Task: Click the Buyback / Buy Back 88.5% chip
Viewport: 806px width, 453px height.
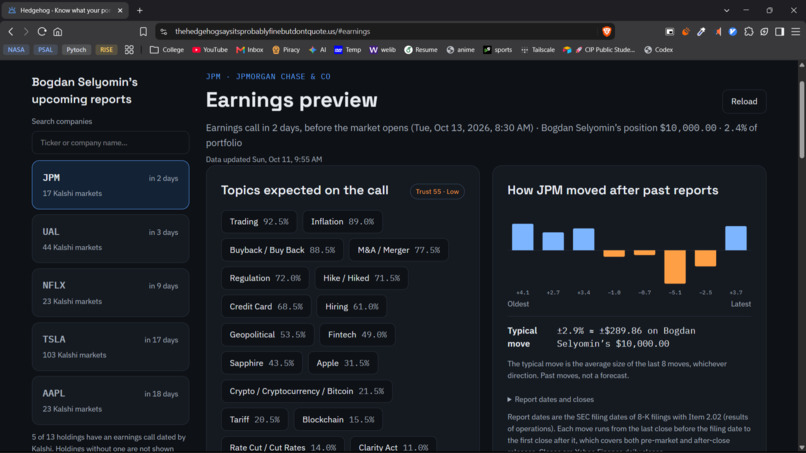Action: click(x=282, y=250)
